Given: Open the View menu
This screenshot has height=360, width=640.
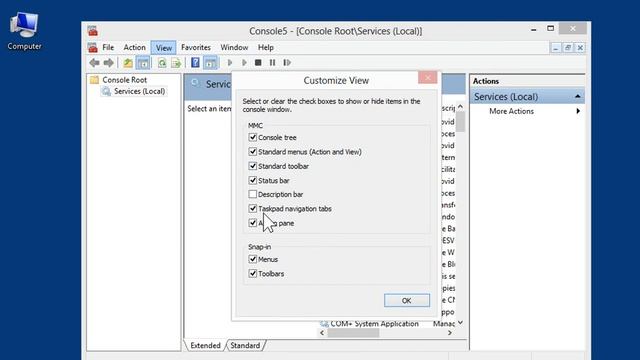Looking at the screenshot, I should [x=164, y=48].
